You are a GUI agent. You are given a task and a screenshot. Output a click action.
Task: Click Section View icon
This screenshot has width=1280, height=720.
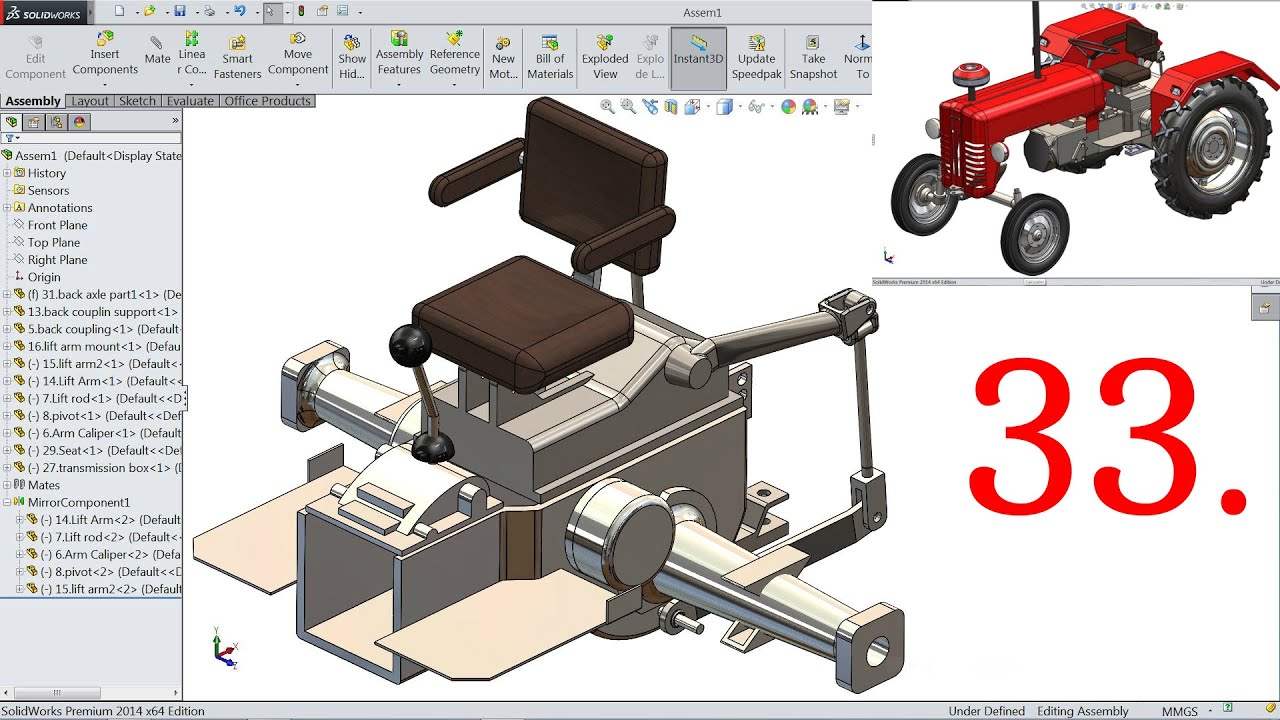tap(672, 106)
